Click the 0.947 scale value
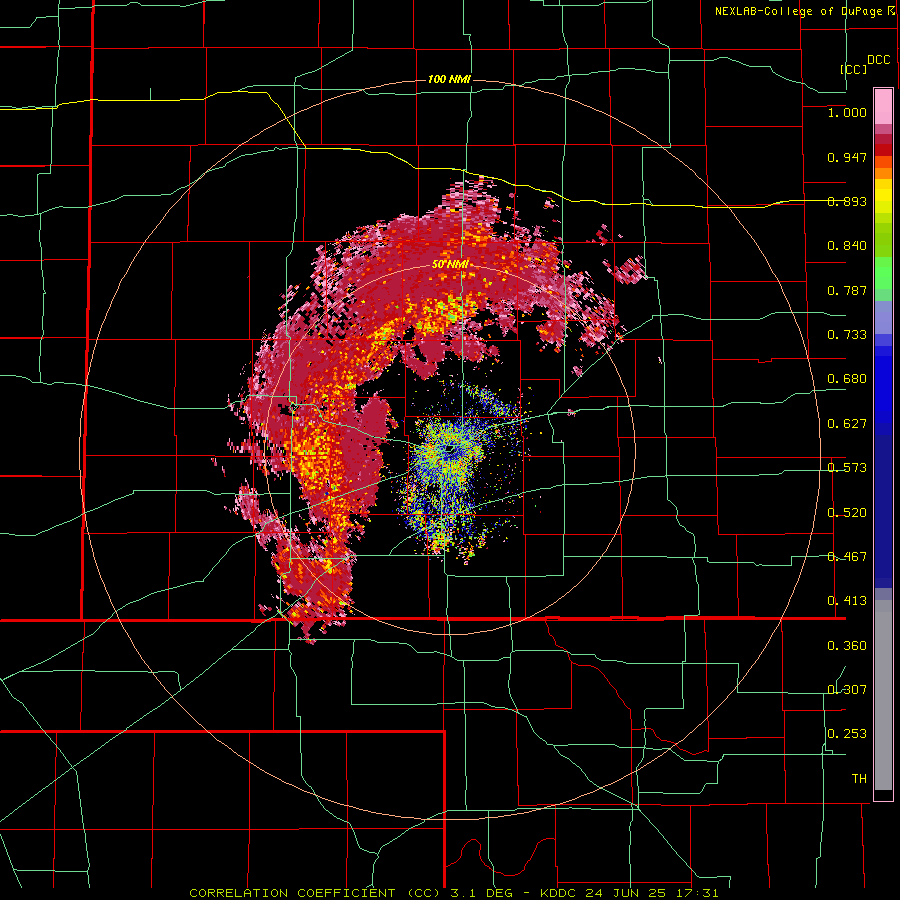 tap(847, 157)
